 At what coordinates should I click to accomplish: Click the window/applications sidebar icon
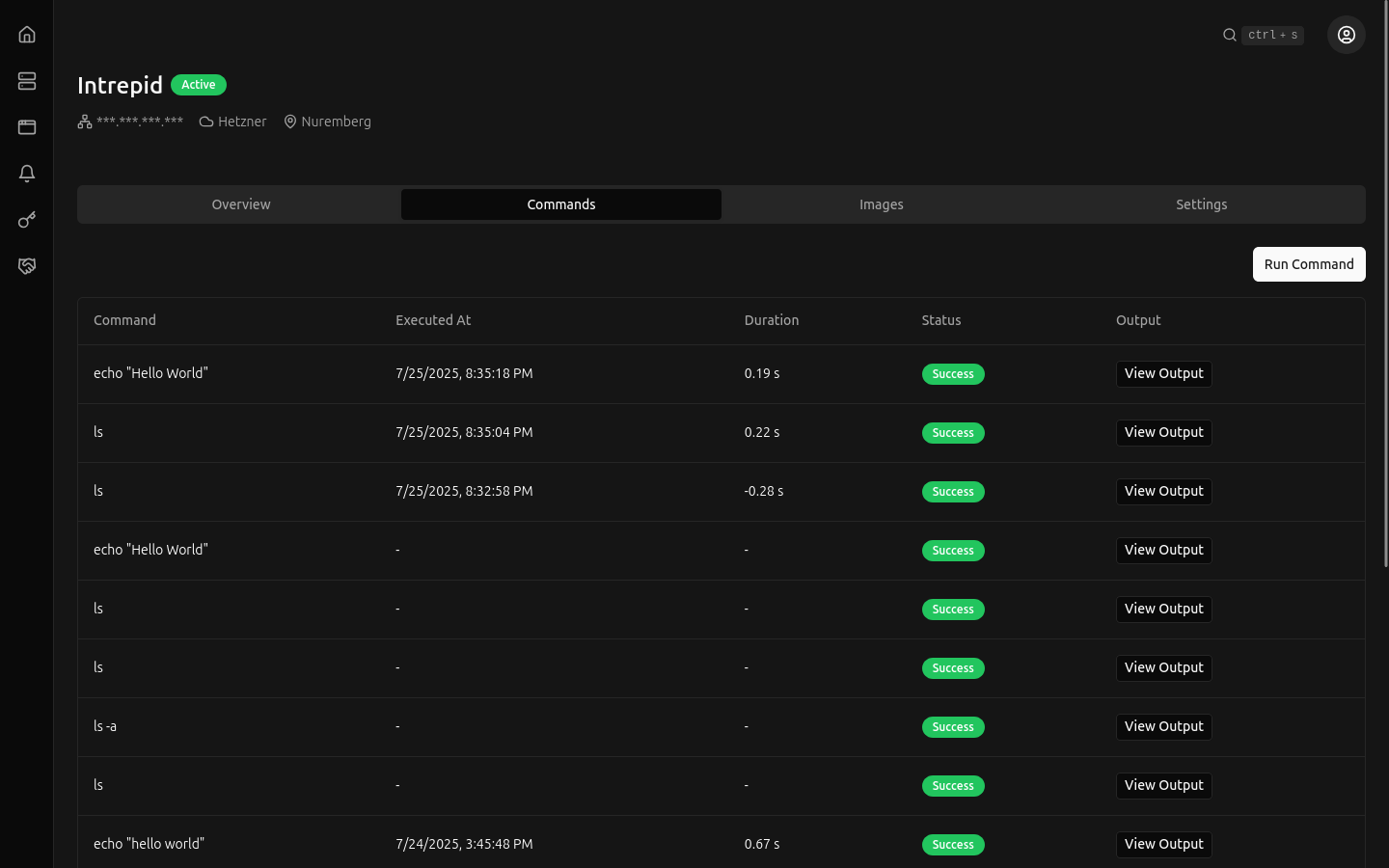pyautogui.click(x=27, y=127)
